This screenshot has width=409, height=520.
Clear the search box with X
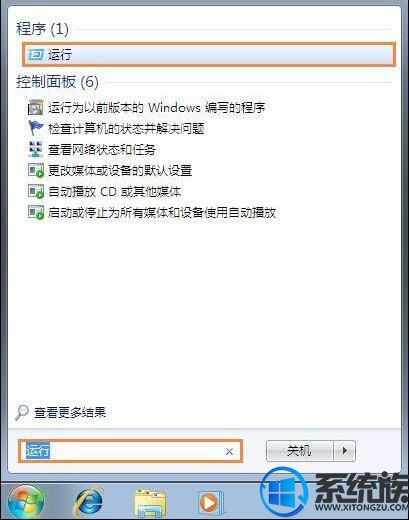tap(229, 452)
